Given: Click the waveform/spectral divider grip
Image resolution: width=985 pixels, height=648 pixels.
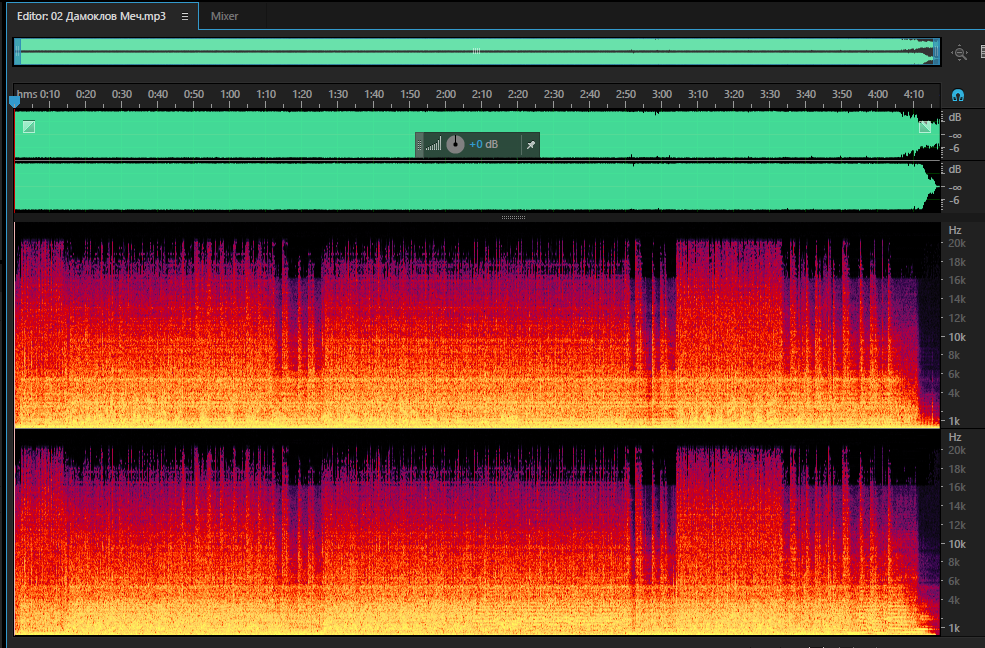Looking at the screenshot, I should pos(513,217).
